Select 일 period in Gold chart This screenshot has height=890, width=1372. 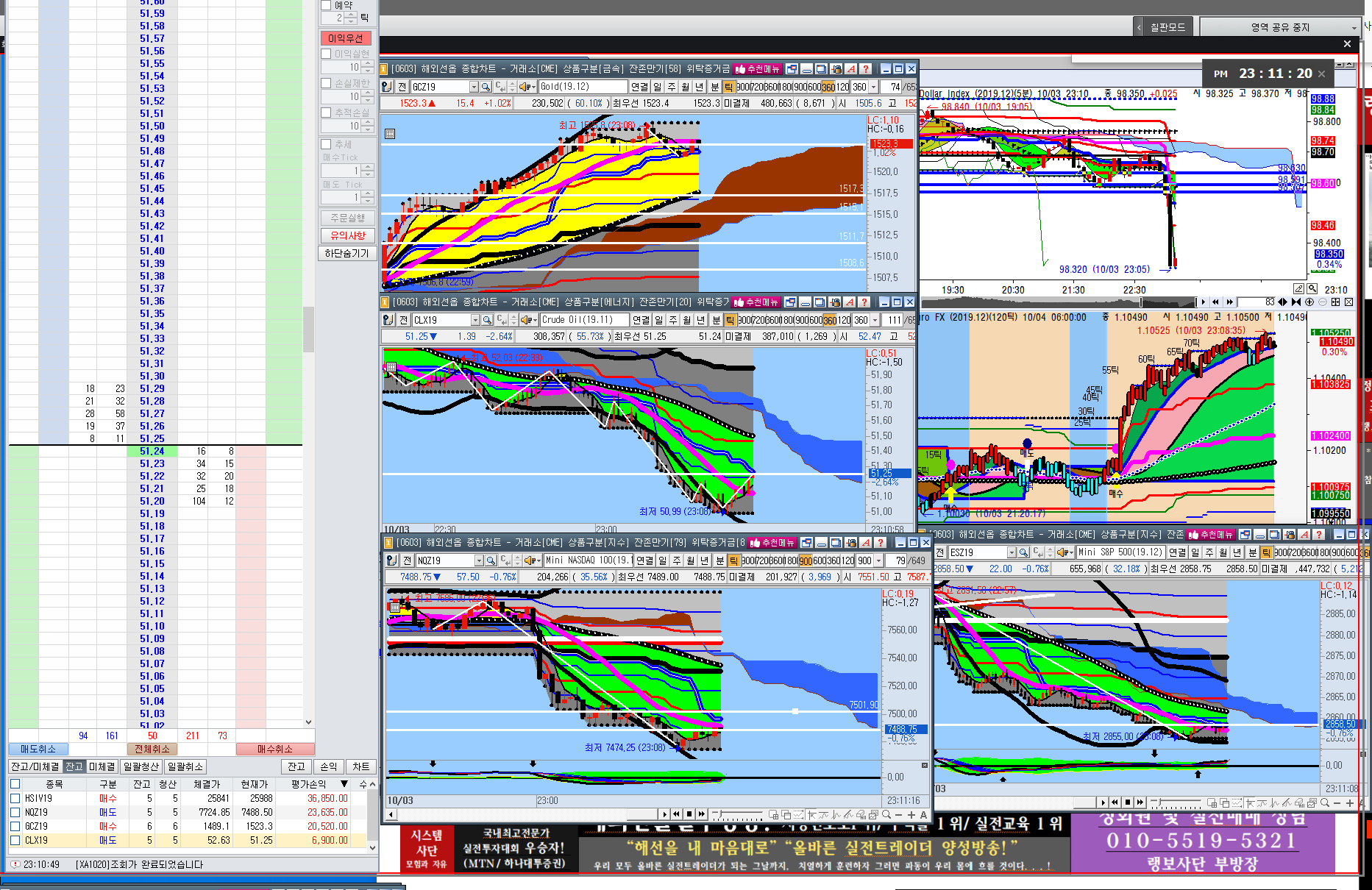pos(658,87)
